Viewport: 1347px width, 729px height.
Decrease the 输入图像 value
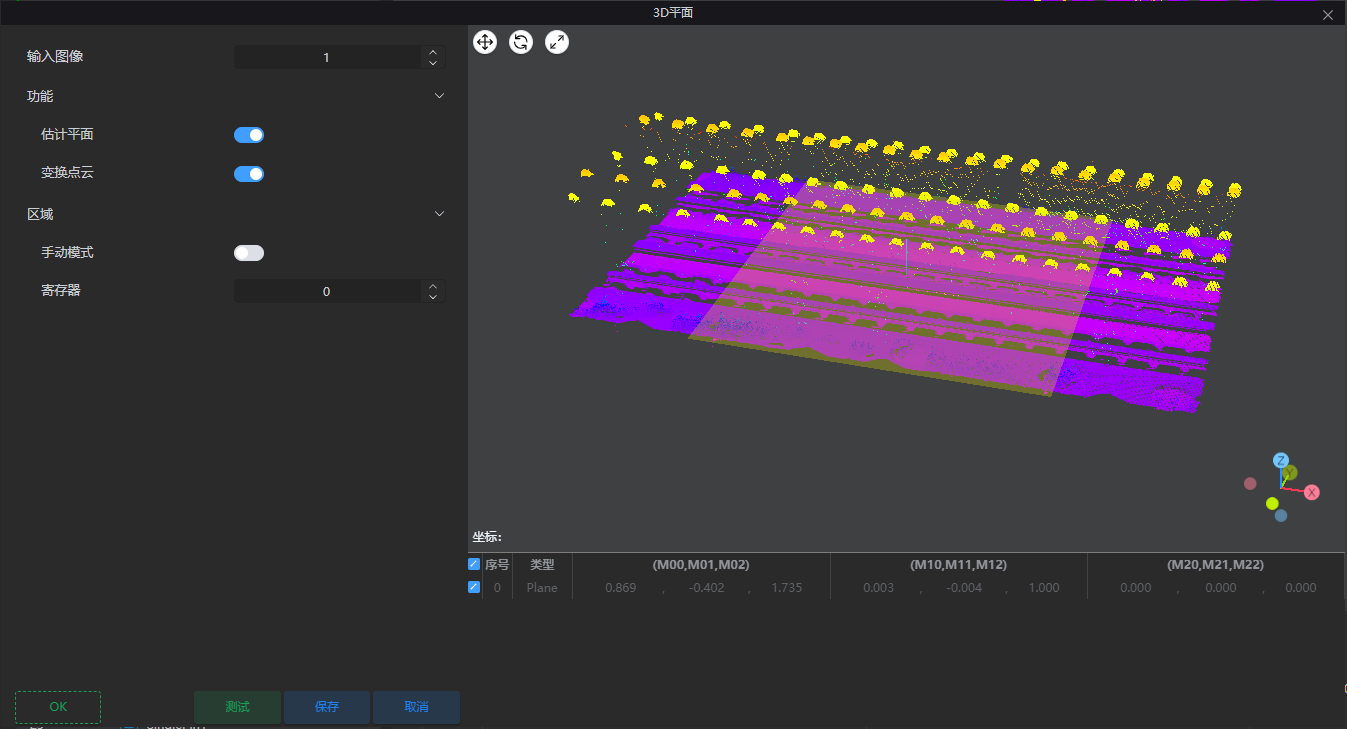(x=433, y=63)
